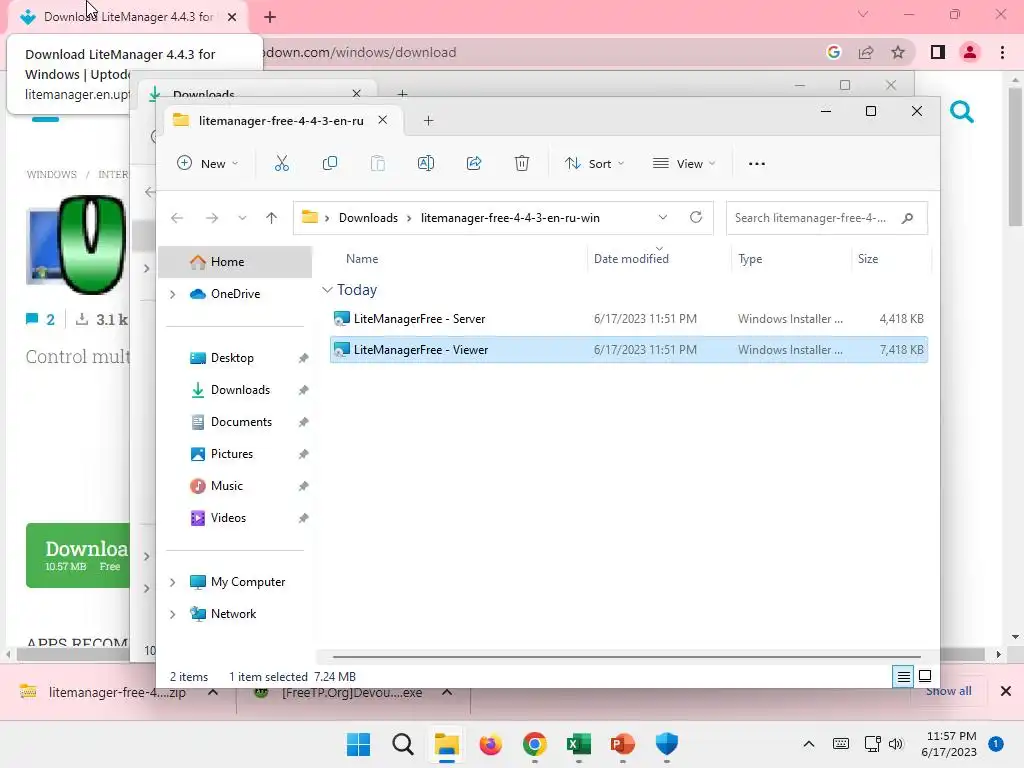Image resolution: width=1024 pixels, height=768 pixels.
Task: Click the Uptodown search magnifier
Action: [x=962, y=112]
